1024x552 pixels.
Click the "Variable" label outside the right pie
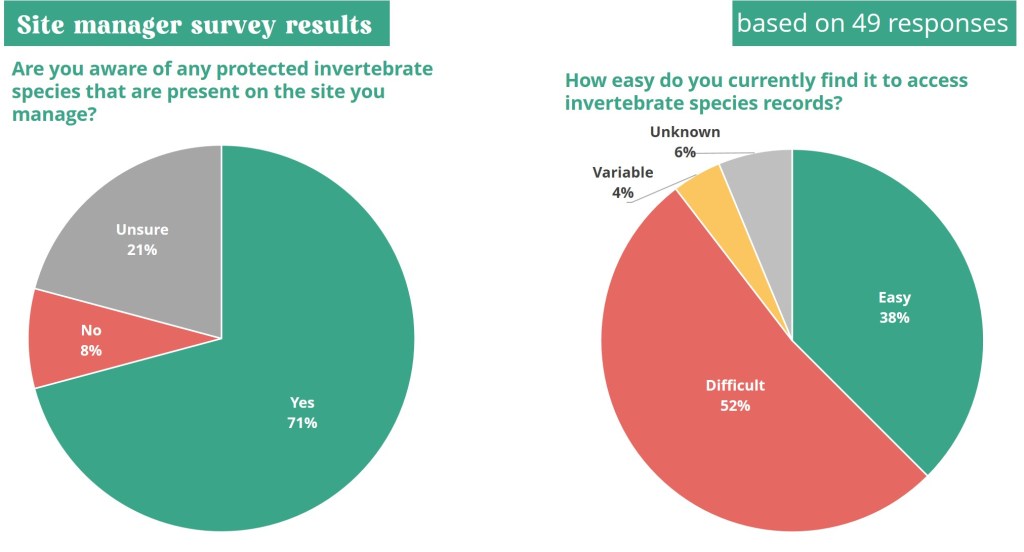(622, 172)
